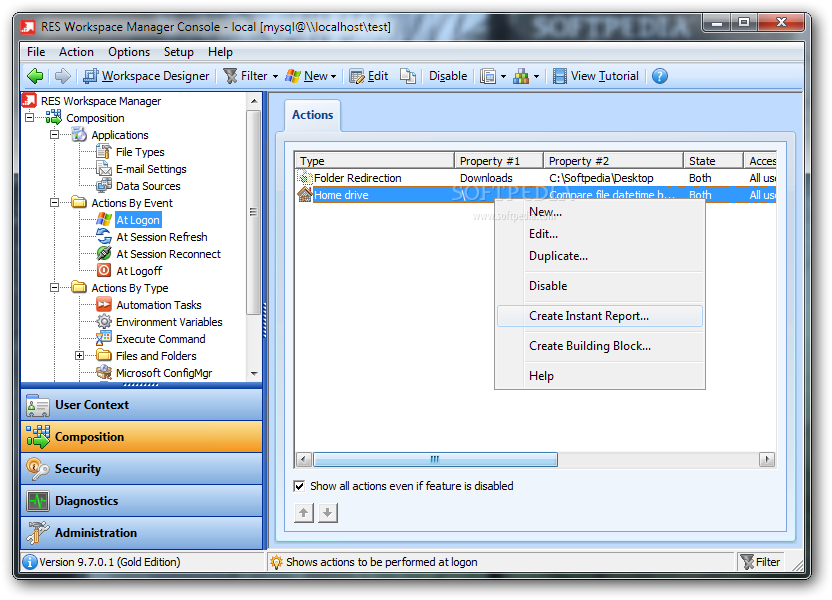832x600 pixels.
Task: Click the gray Forward arrow icon
Action: (x=62, y=76)
